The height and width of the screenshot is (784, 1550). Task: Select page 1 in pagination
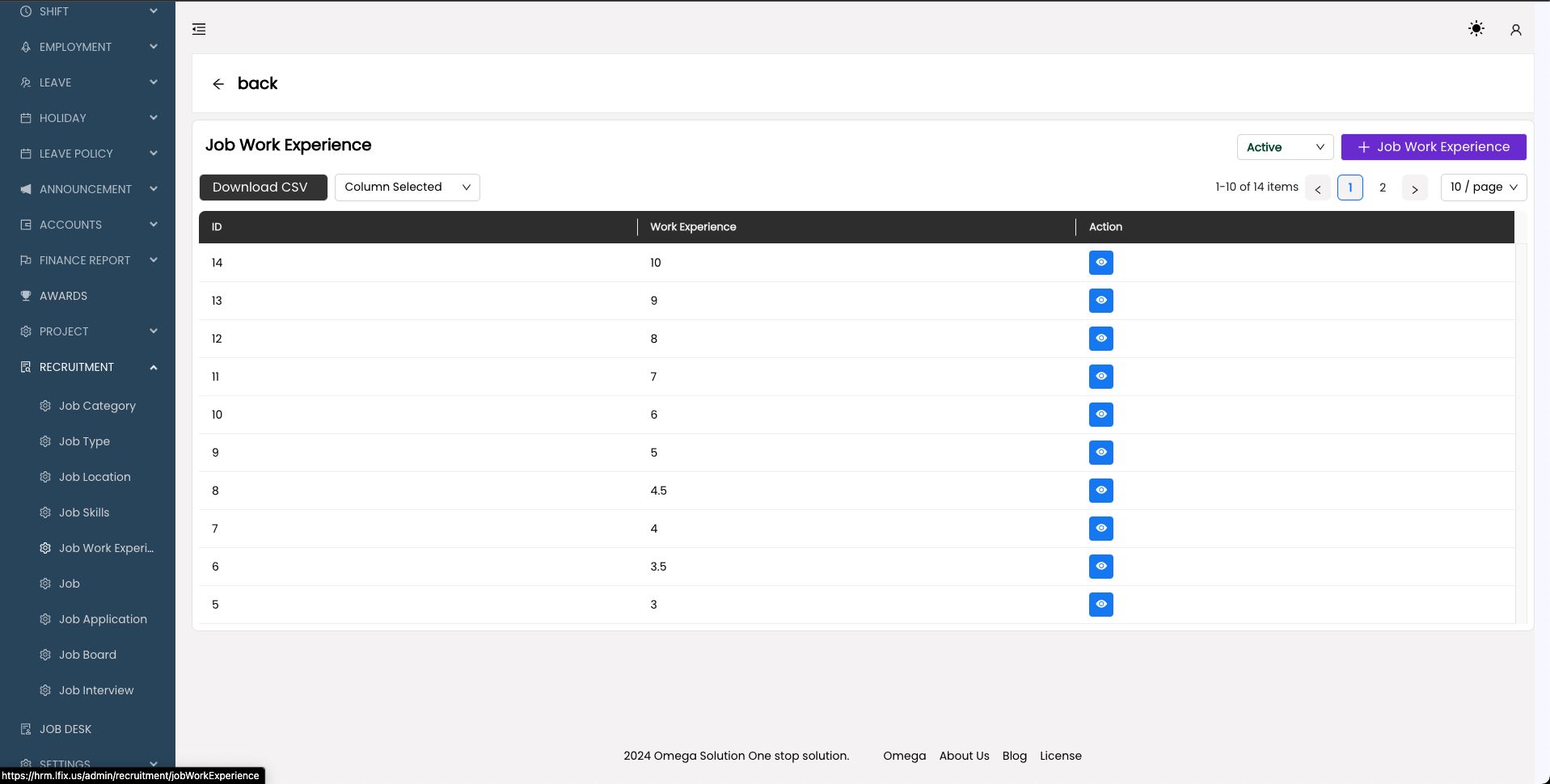(1349, 188)
